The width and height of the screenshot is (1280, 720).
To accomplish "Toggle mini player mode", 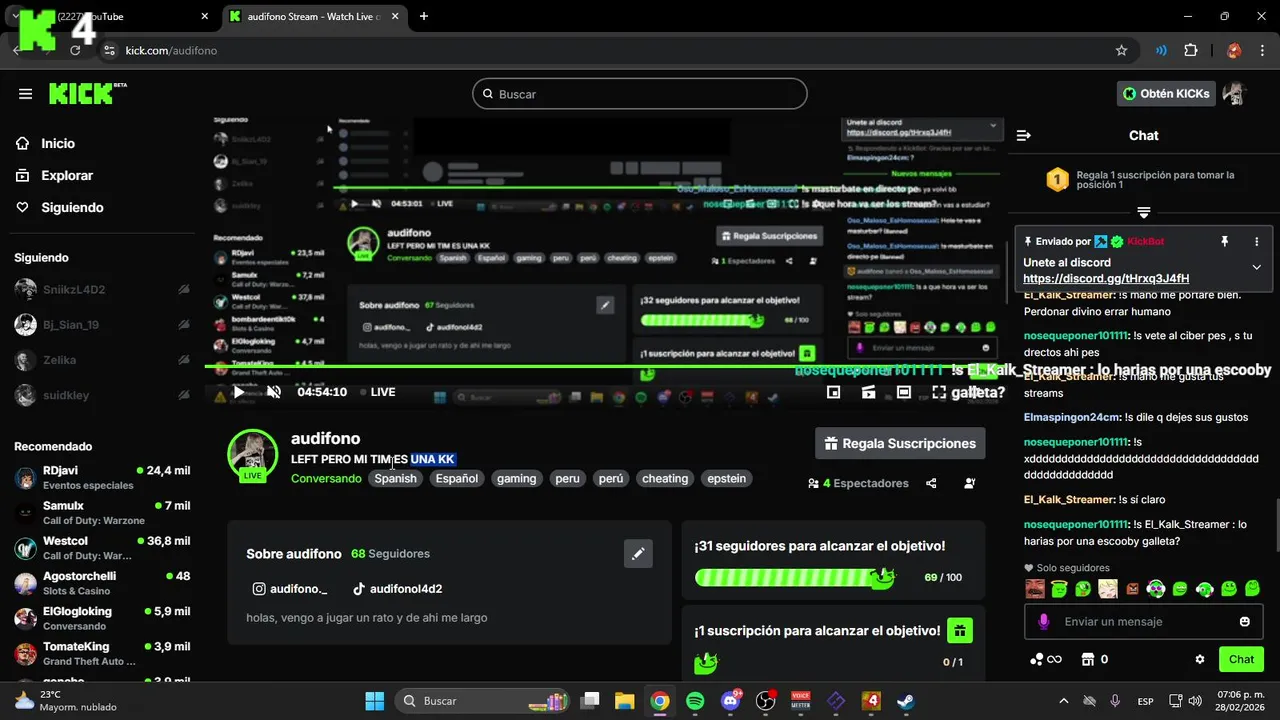I will pyautogui.click(x=869, y=392).
